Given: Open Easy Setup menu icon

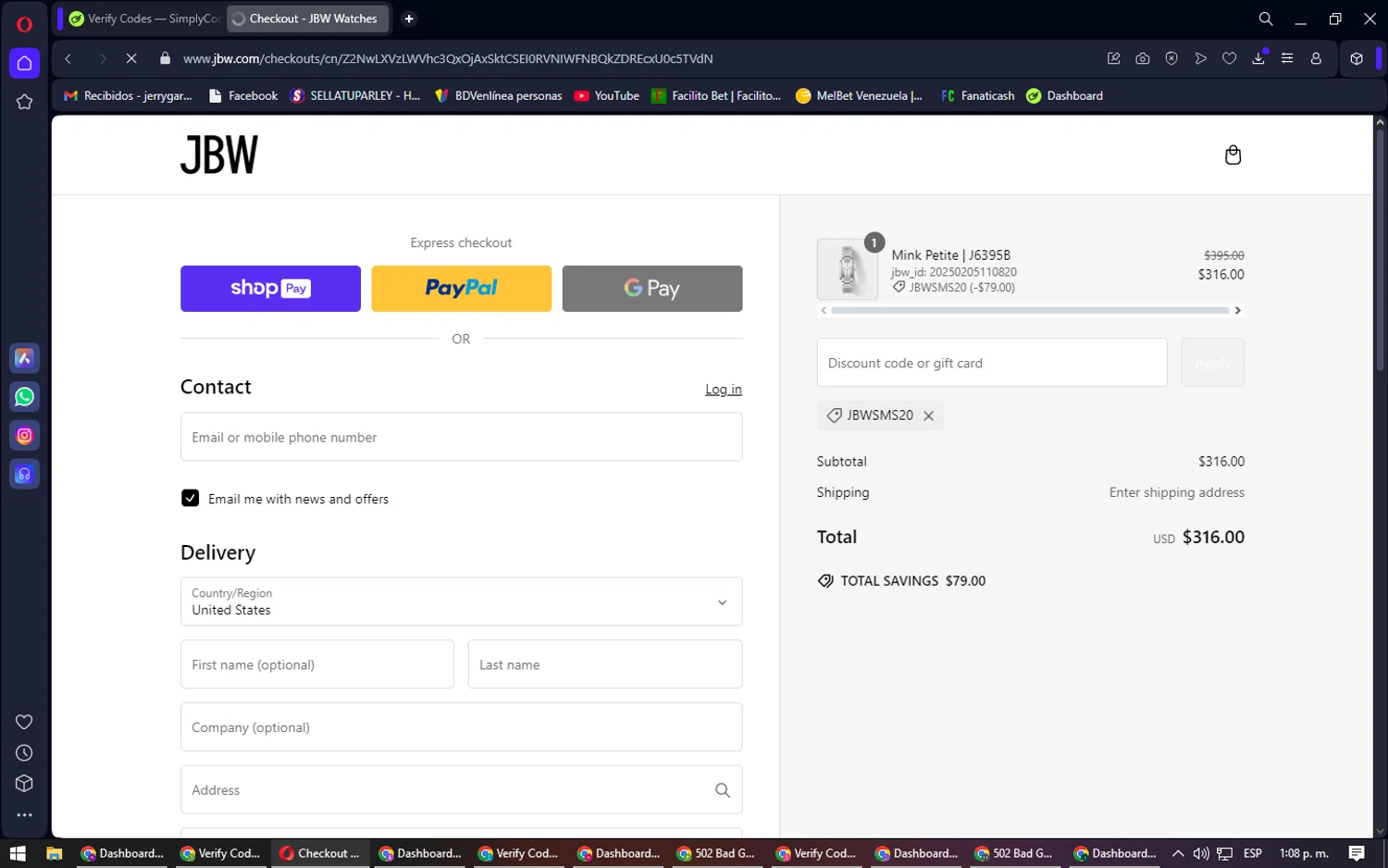Looking at the screenshot, I should coord(1287,58).
